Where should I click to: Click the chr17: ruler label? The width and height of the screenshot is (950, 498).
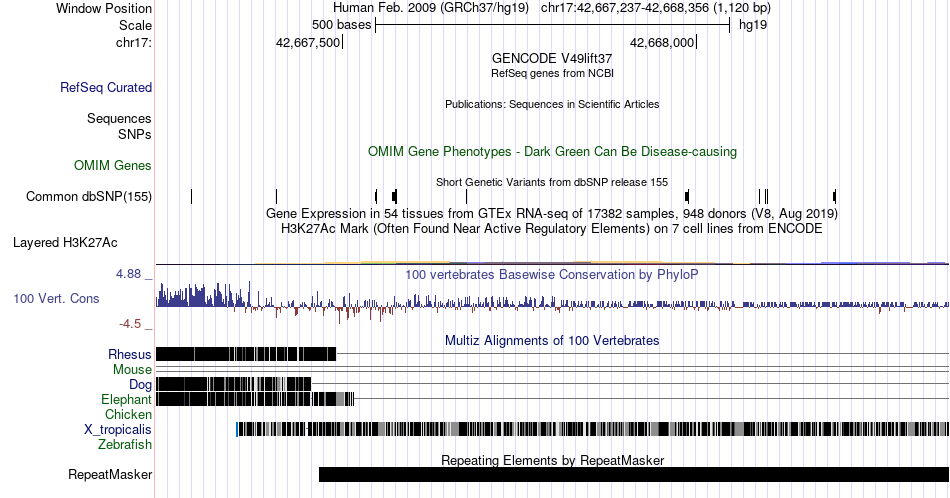[x=134, y=42]
